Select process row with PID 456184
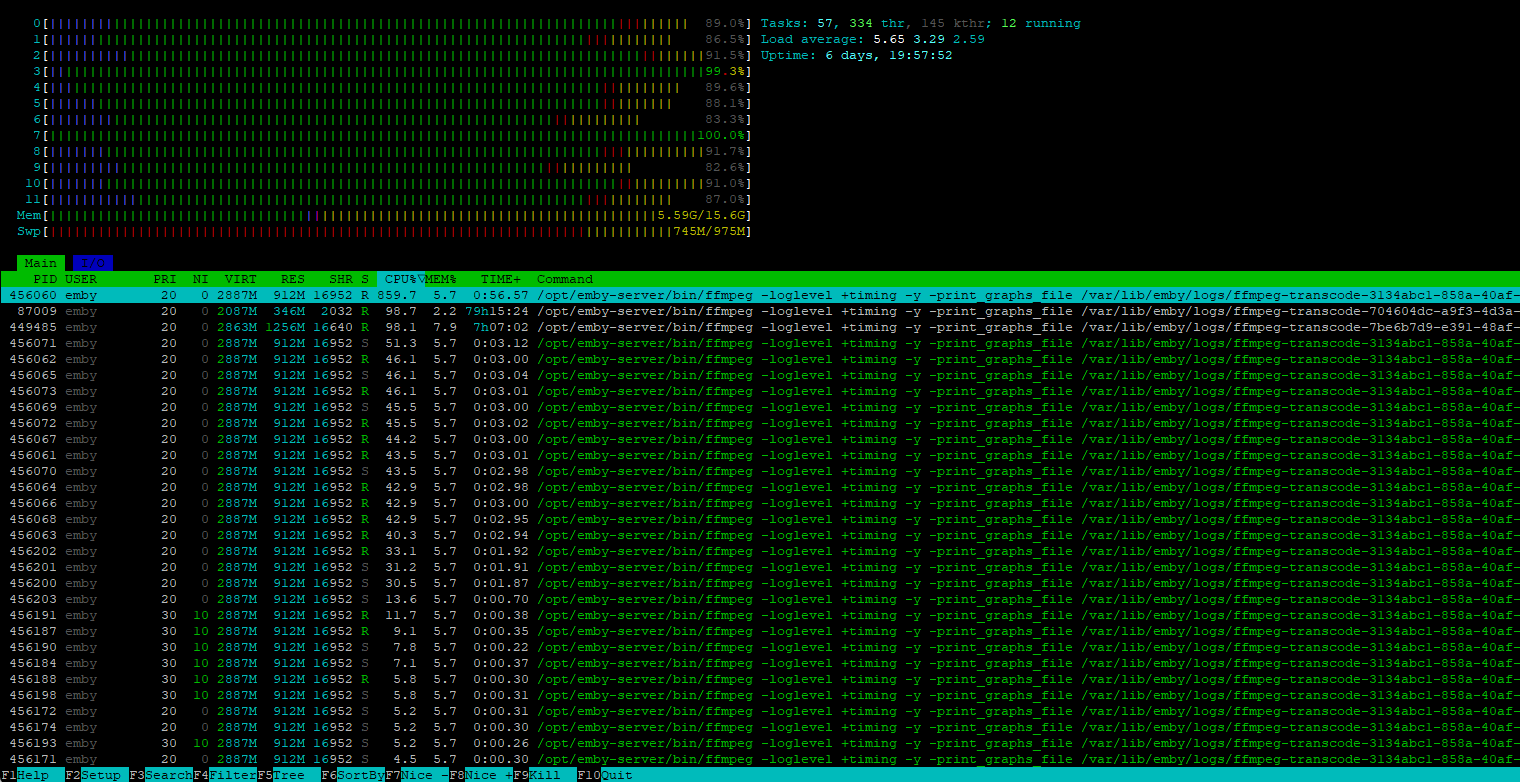Viewport: 1520px width, 782px height. tap(760, 663)
